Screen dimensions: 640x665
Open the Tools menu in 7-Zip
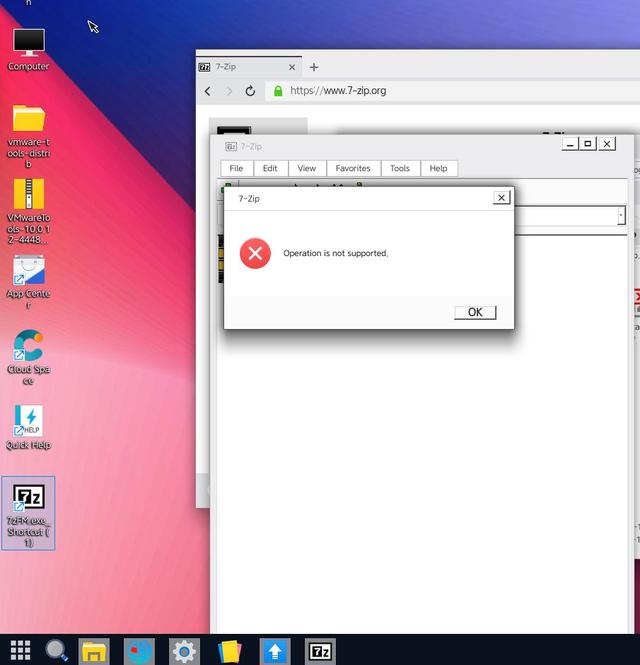pos(400,168)
